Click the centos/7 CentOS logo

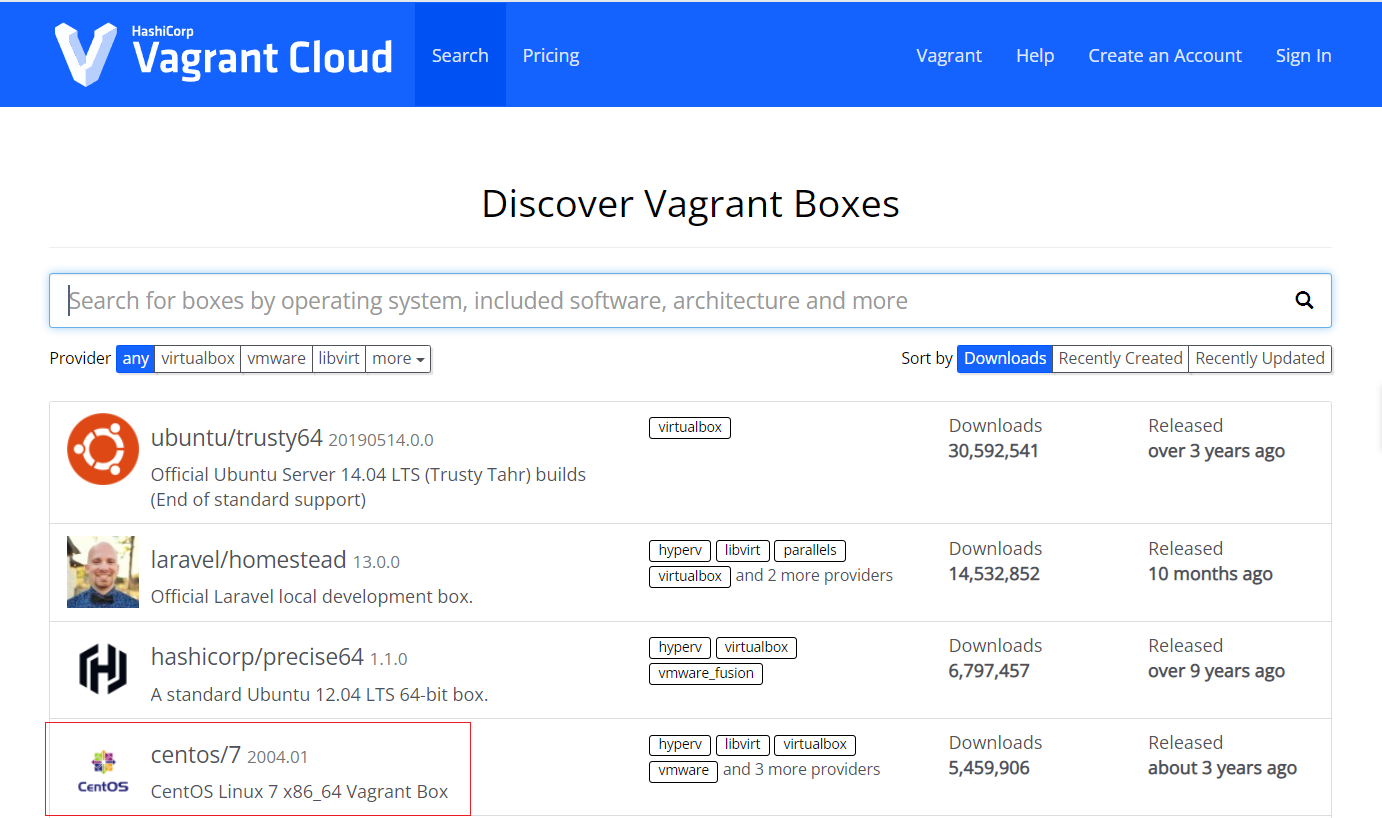click(x=103, y=771)
